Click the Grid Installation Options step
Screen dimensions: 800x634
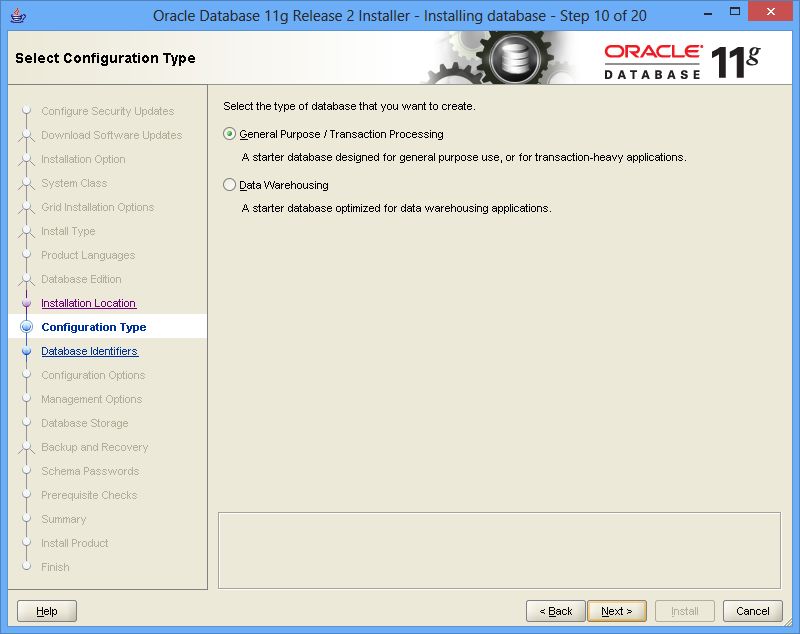[97, 207]
